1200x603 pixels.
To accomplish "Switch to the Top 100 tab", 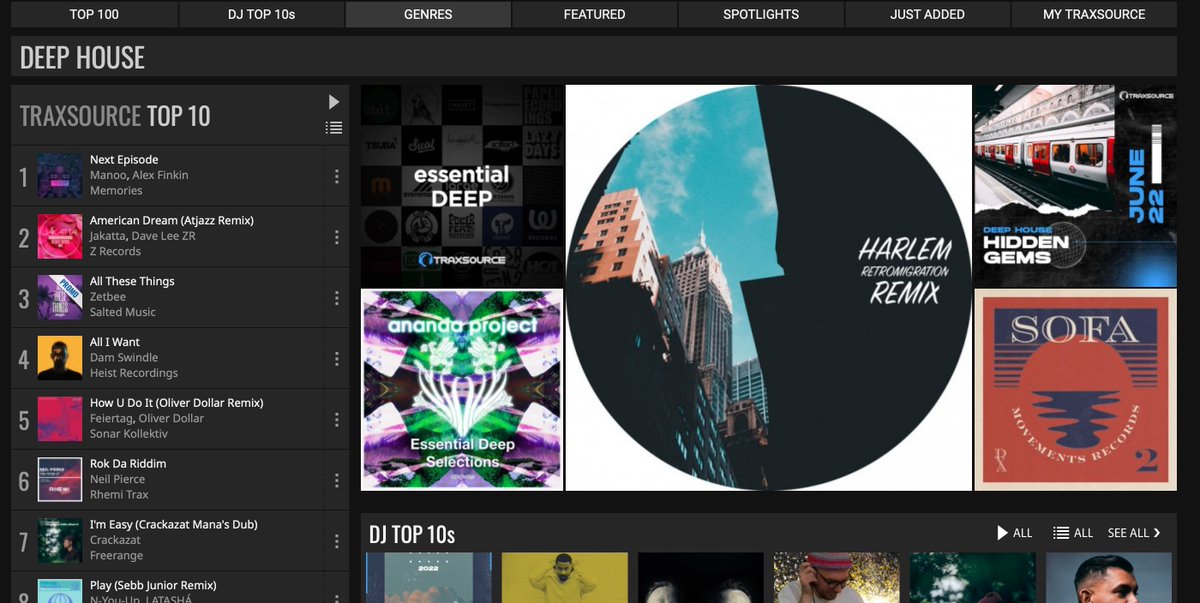I will click(93, 14).
